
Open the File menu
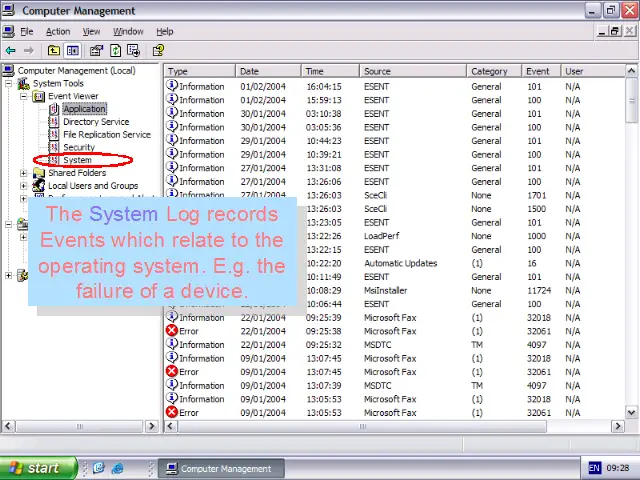(x=27, y=31)
